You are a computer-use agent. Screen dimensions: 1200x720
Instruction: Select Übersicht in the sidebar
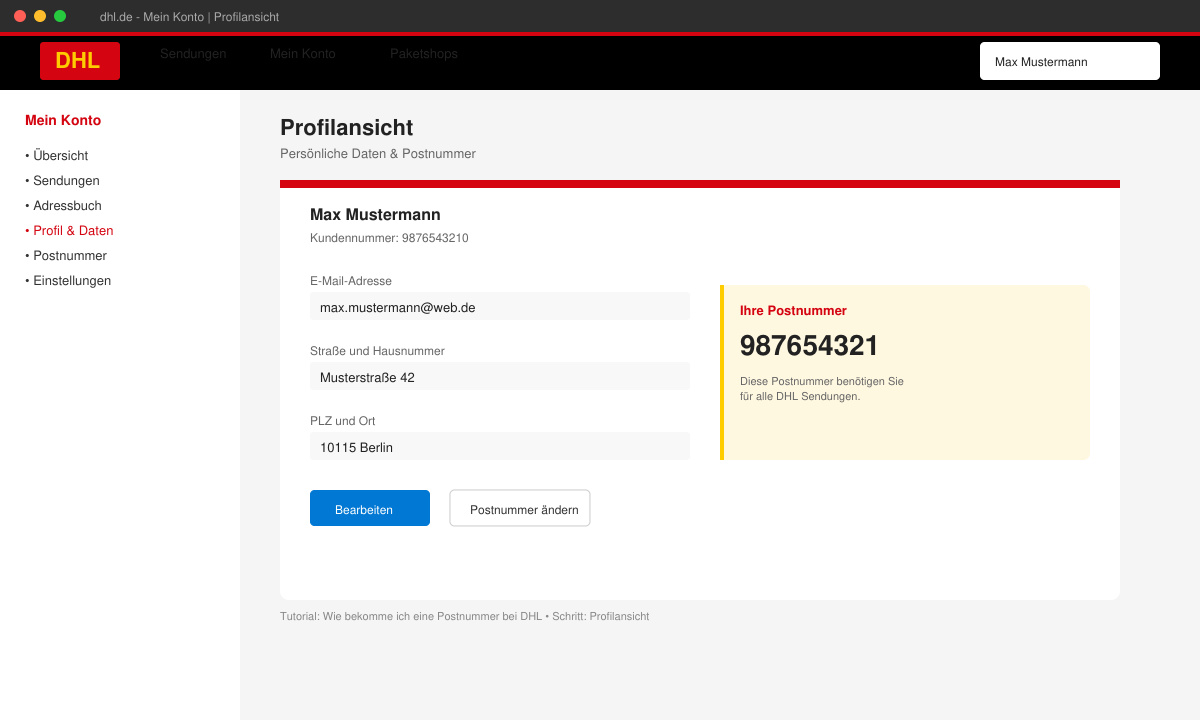tap(57, 156)
